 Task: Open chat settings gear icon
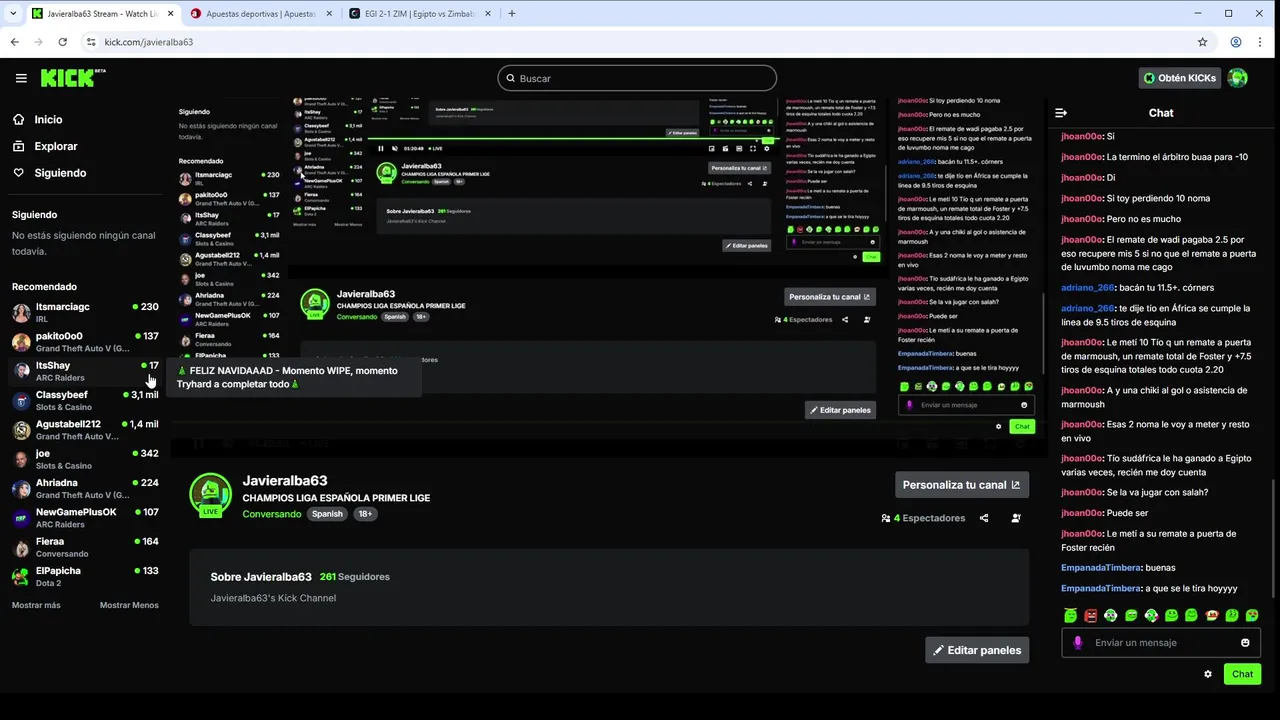pos(1208,674)
